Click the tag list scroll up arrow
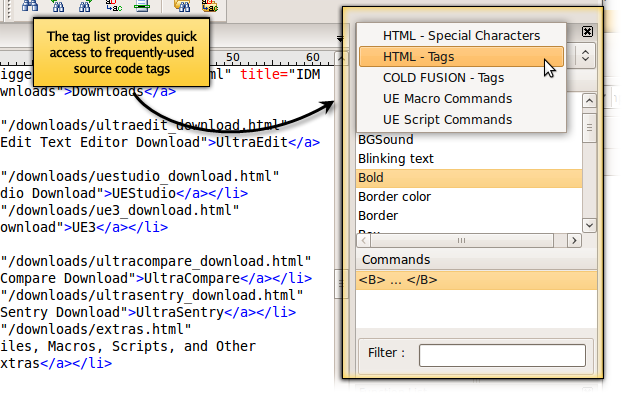 coord(589,101)
